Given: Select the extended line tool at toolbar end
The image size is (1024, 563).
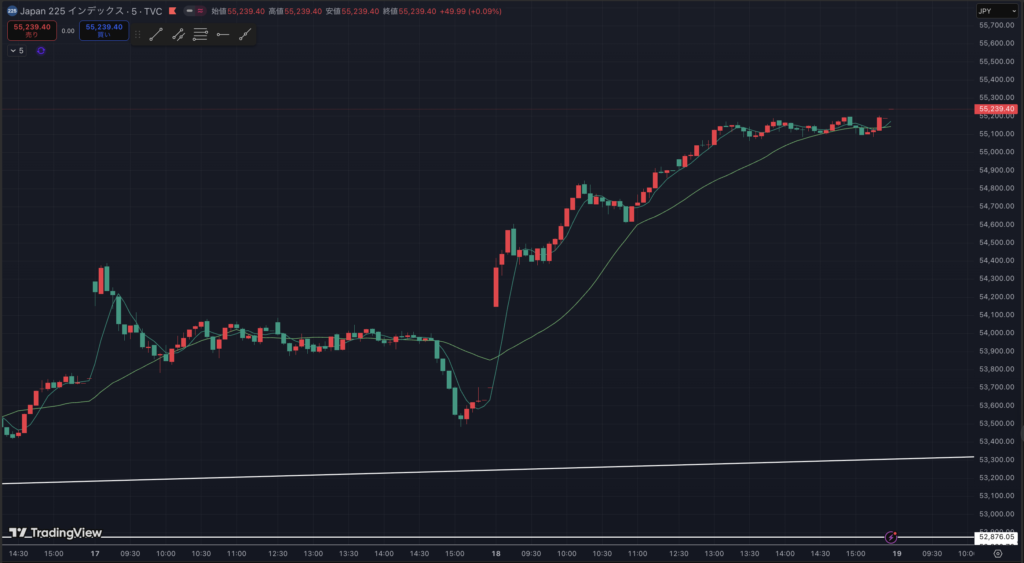Looking at the screenshot, I should click(244, 34).
